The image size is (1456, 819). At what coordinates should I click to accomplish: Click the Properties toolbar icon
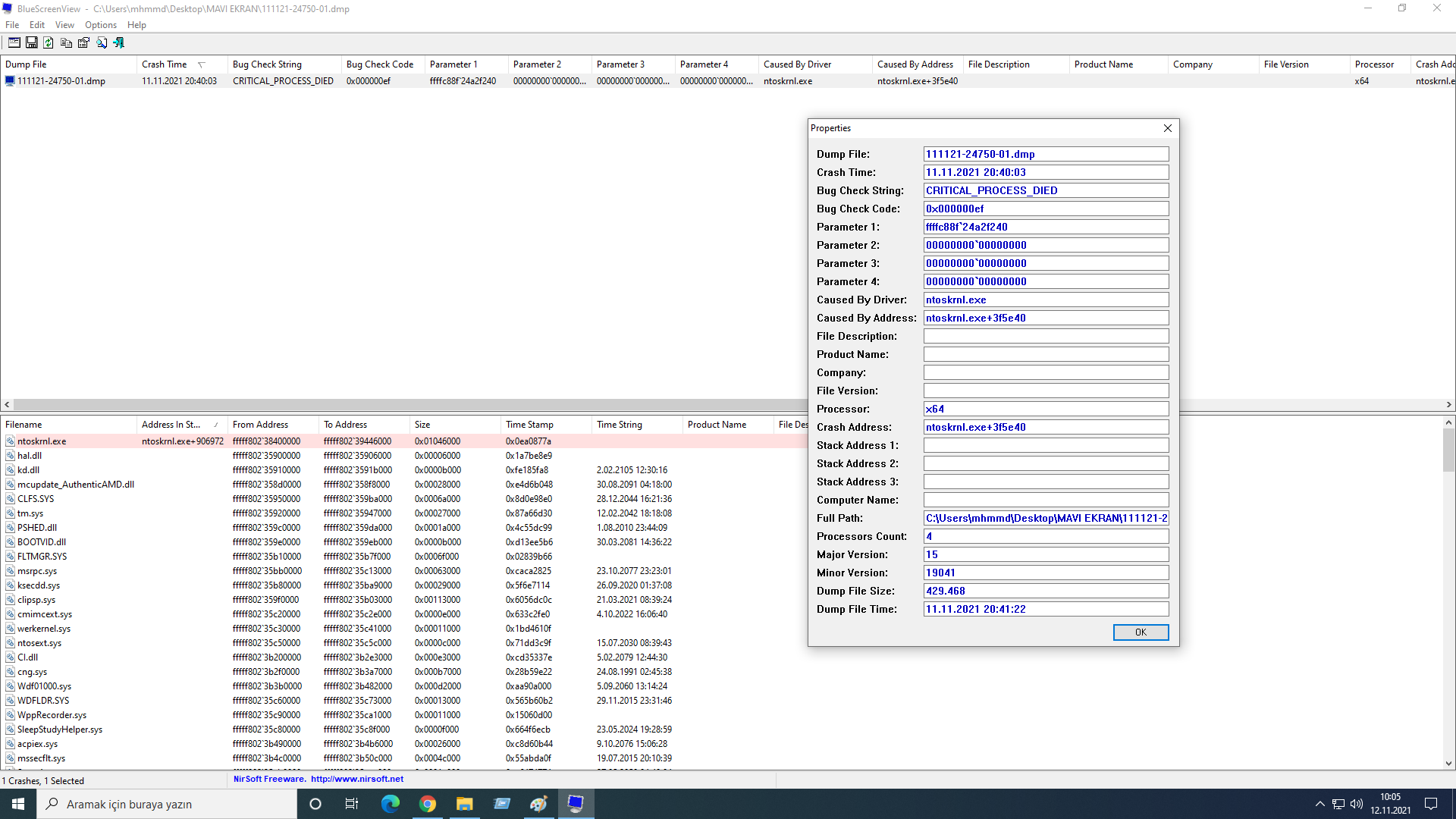click(83, 42)
